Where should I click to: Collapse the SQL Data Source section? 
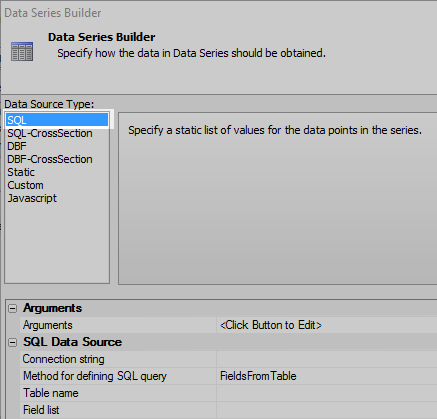point(12,342)
